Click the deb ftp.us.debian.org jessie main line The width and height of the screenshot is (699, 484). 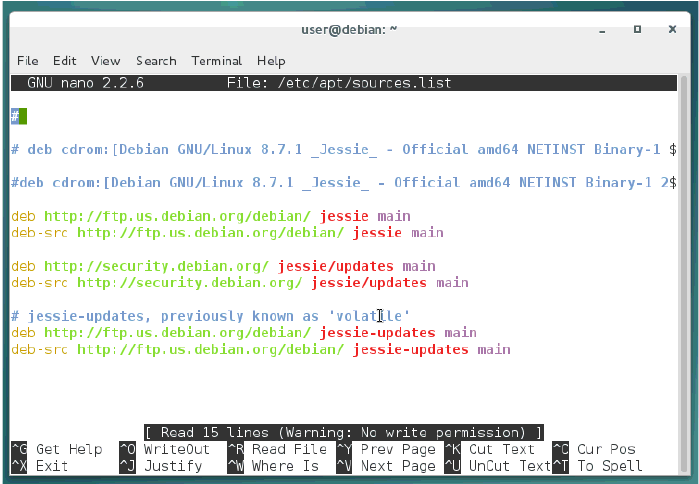click(211, 216)
